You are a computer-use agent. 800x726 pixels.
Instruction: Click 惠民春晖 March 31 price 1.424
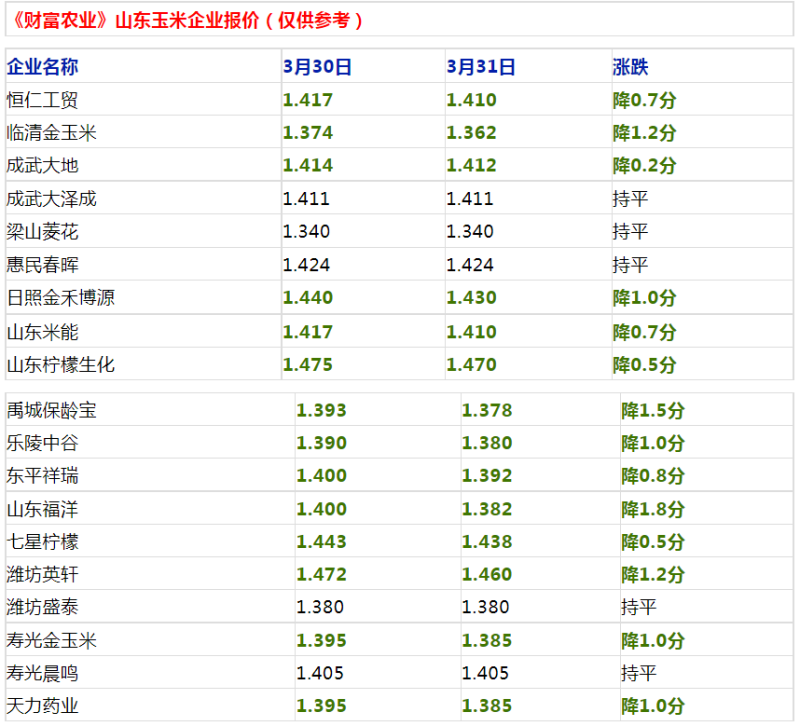coord(470,265)
